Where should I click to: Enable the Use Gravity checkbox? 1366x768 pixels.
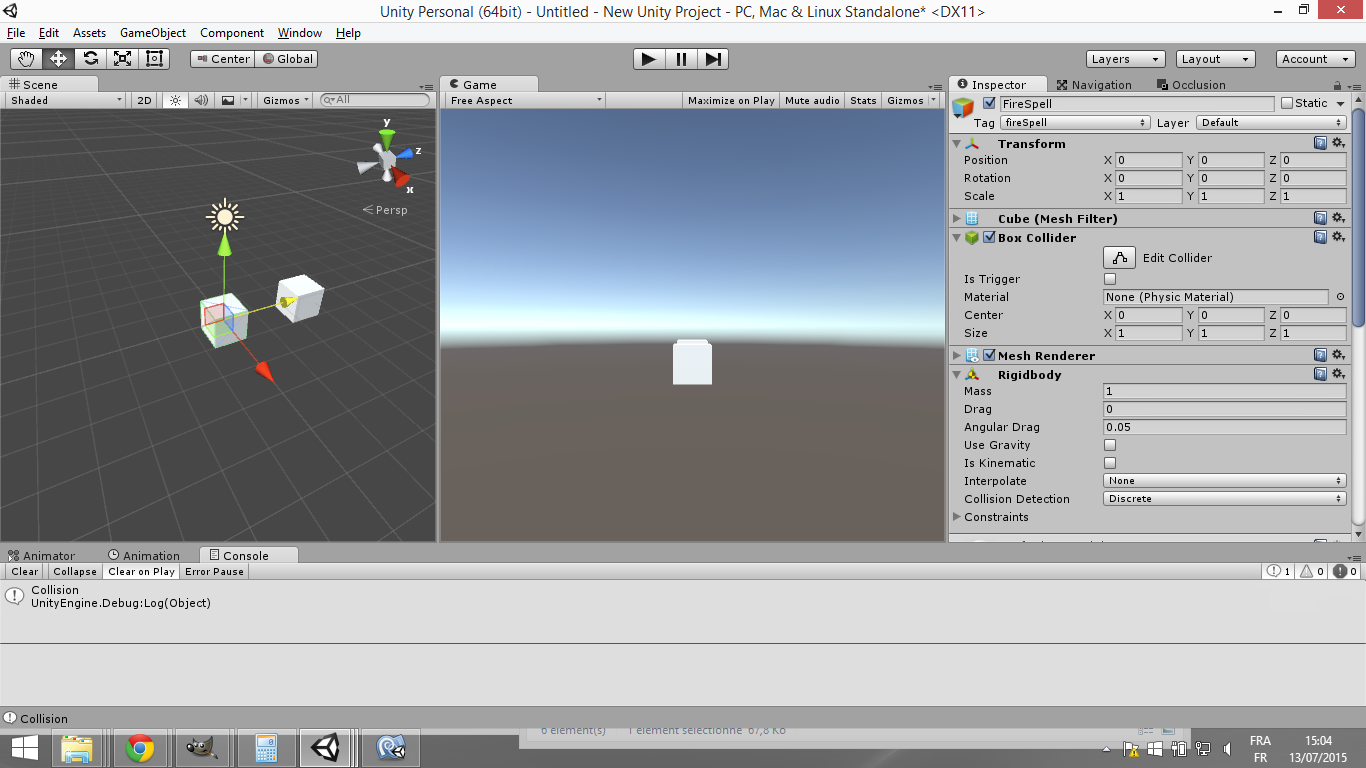(x=1110, y=445)
